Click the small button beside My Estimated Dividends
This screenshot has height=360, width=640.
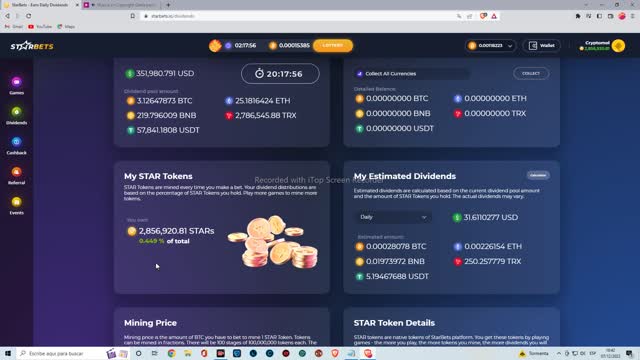coord(538,175)
